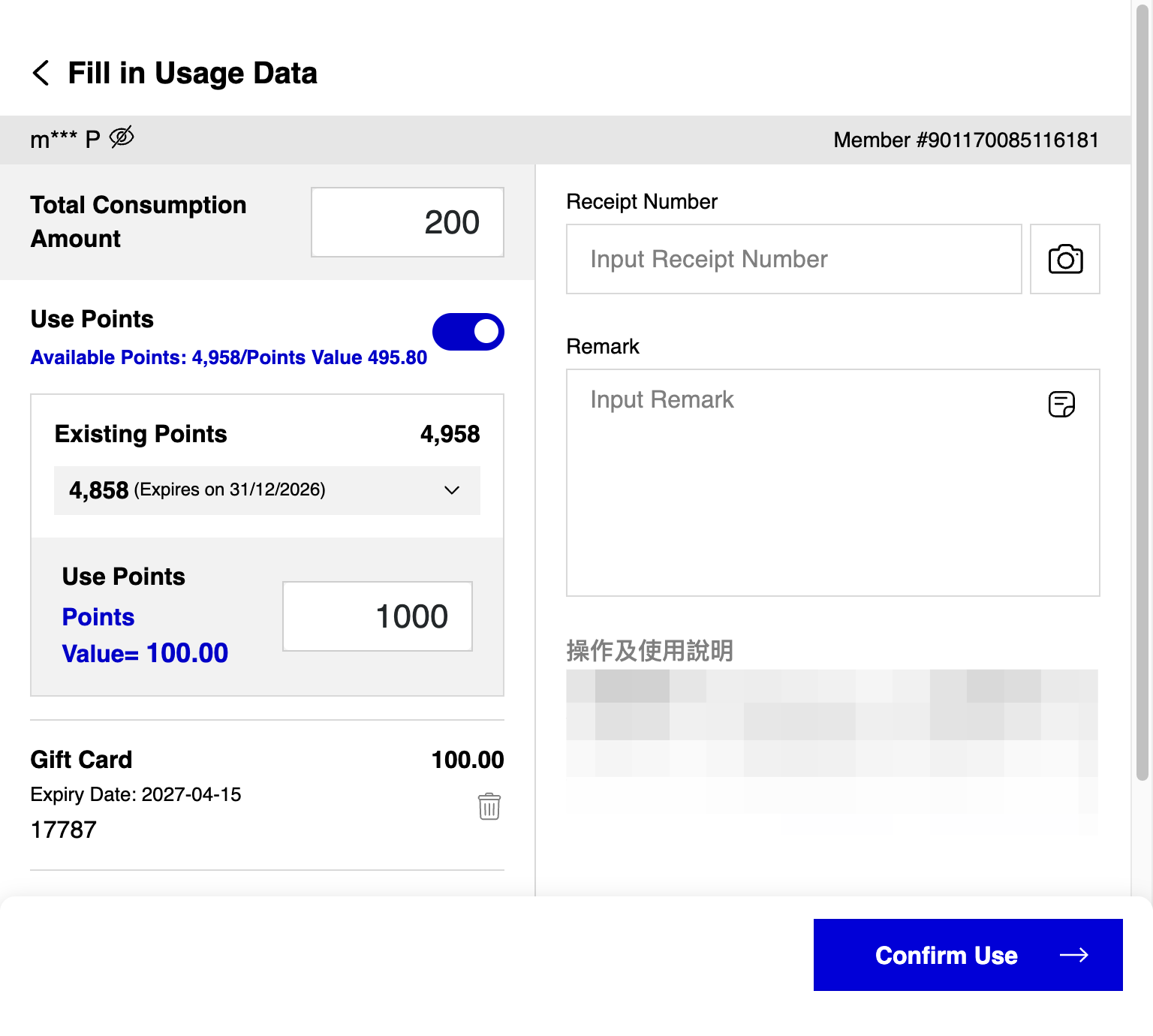Viewport: 1153px width, 1036px height.
Task: Click the Existing Points 4,958 value
Action: (450, 434)
